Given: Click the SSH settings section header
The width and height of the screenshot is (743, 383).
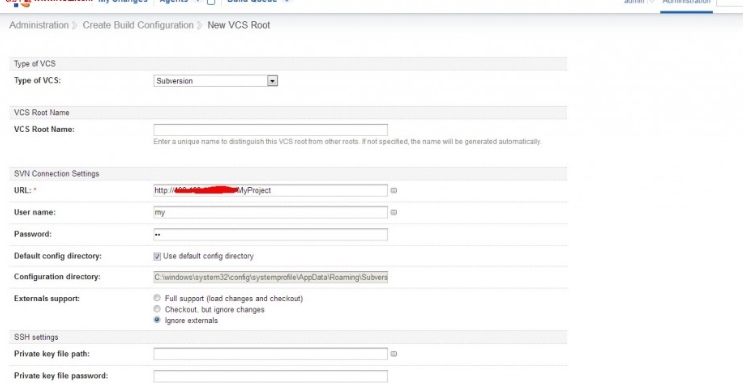Looking at the screenshot, I should click(288, 337).
